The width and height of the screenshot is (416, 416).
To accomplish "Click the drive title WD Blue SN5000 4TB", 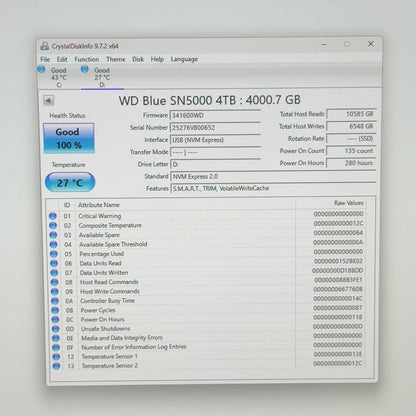I will tap(177, 100).
